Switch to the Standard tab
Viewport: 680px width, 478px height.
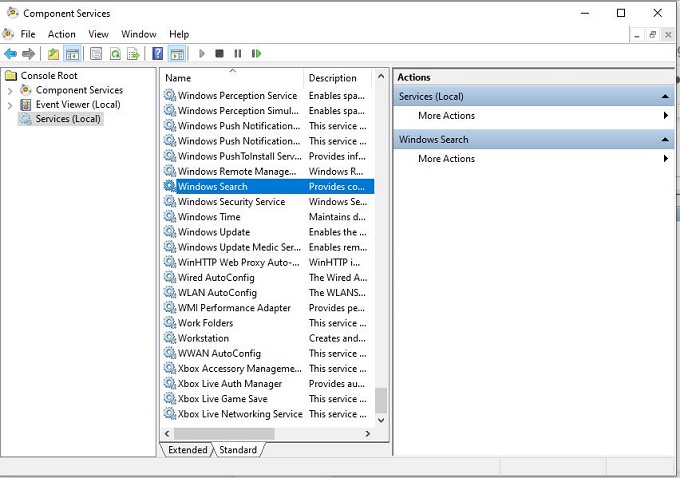pyautogui.click(x=238, y=450)
